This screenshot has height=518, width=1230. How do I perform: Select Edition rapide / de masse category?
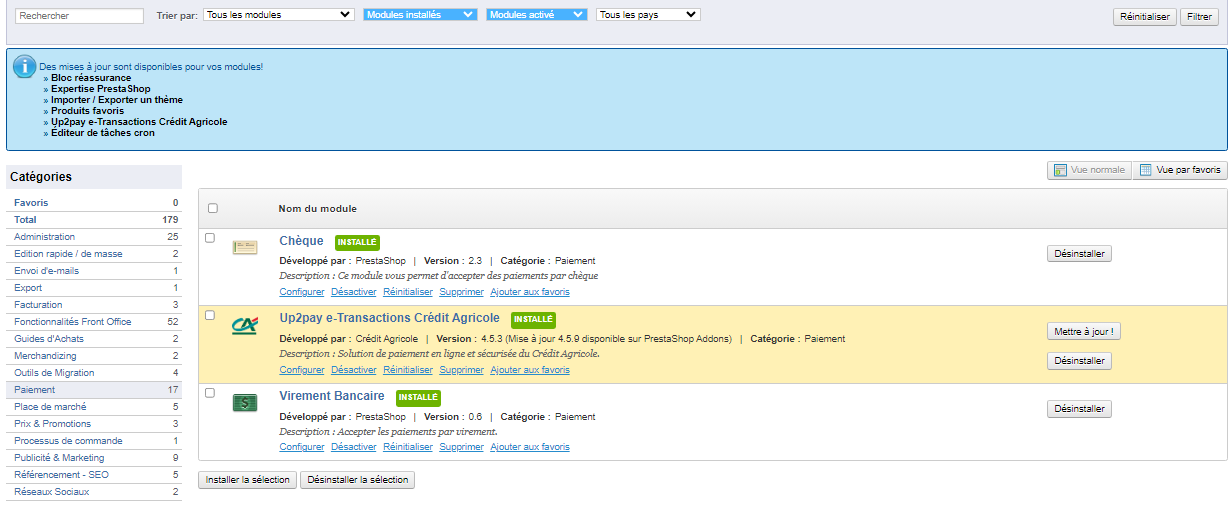pyautogui.click(x=94, y=254)
